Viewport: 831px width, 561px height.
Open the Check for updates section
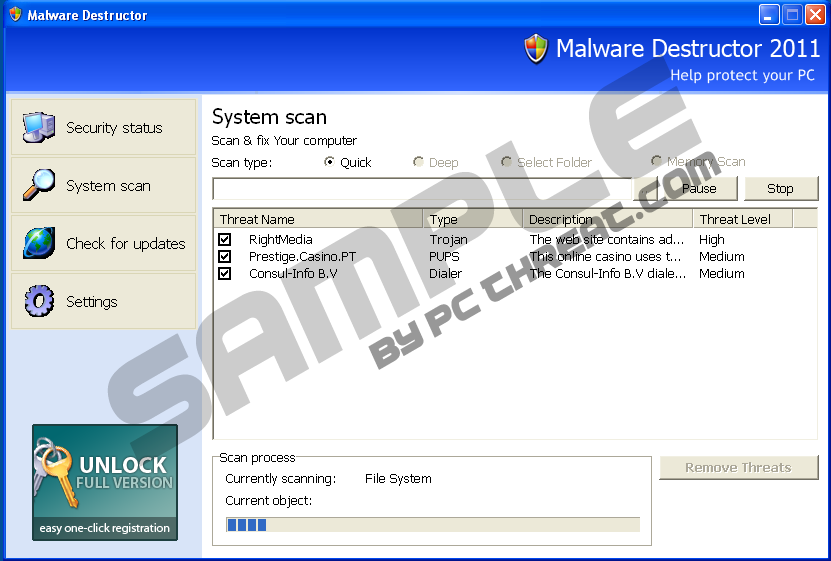[104, 243]
